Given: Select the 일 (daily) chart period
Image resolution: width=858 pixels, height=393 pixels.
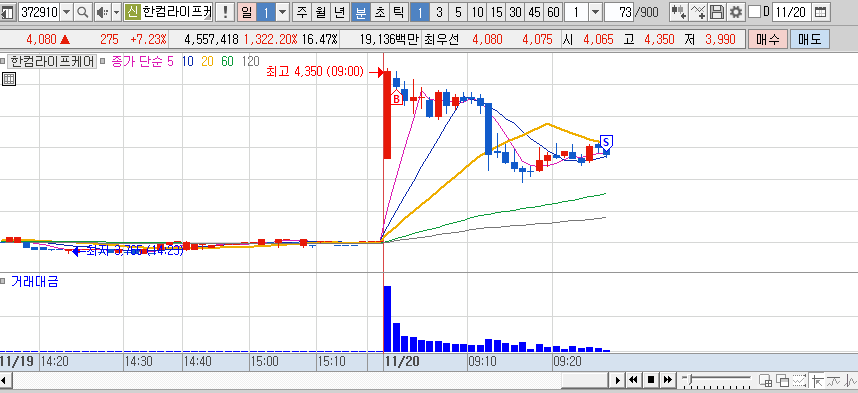Looking at the screenshot, I should click(246, 11).
